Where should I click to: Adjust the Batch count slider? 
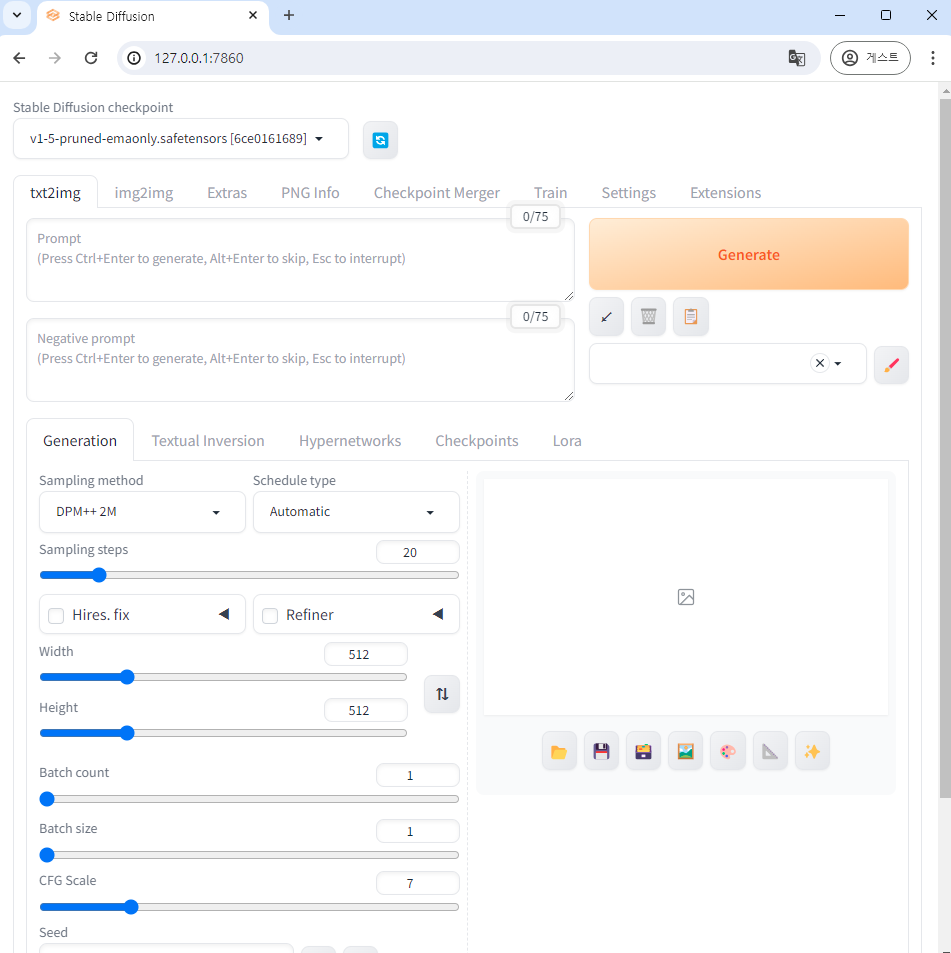coord(249,799)
